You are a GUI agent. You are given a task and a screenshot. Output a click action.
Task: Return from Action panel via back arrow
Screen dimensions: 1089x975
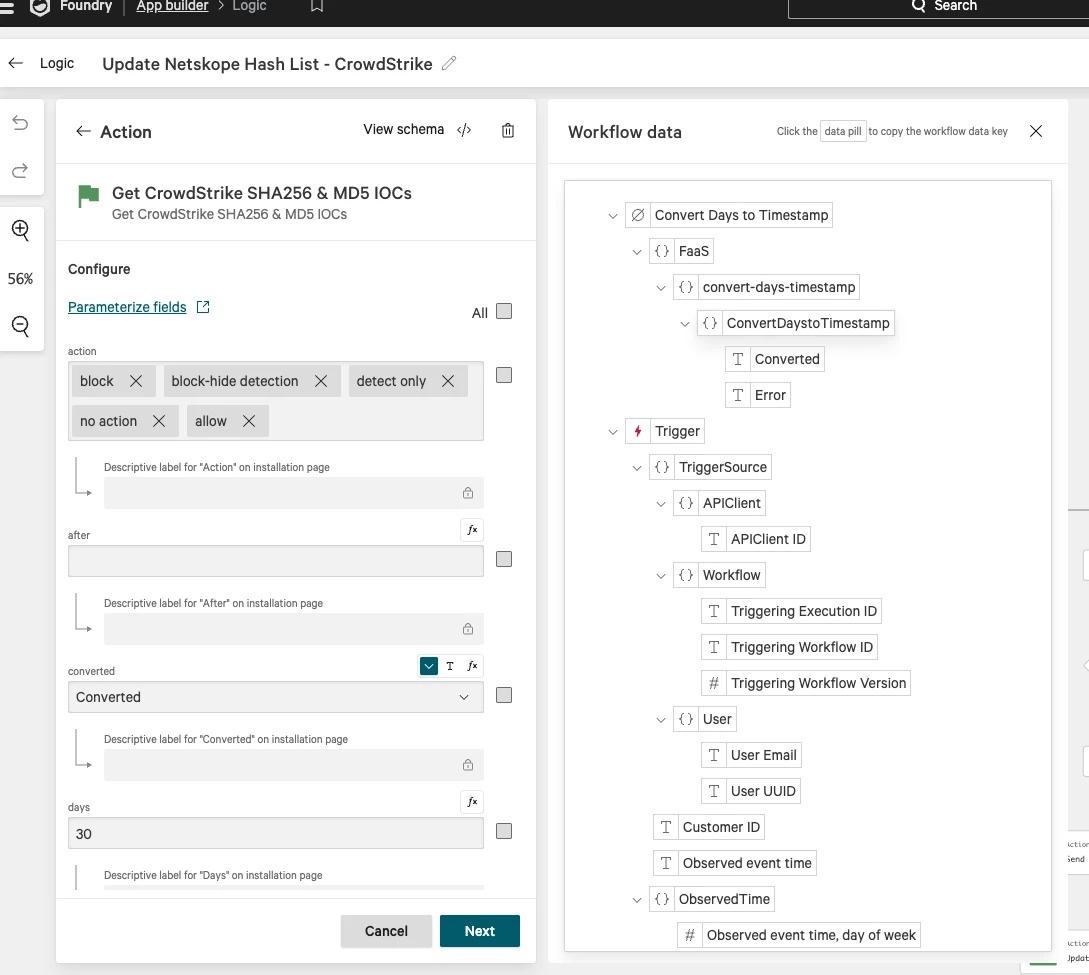click(83, 131)
